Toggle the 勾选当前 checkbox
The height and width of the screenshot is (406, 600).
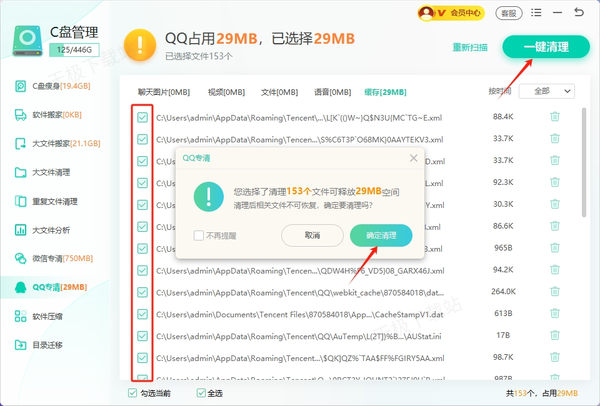133,393
